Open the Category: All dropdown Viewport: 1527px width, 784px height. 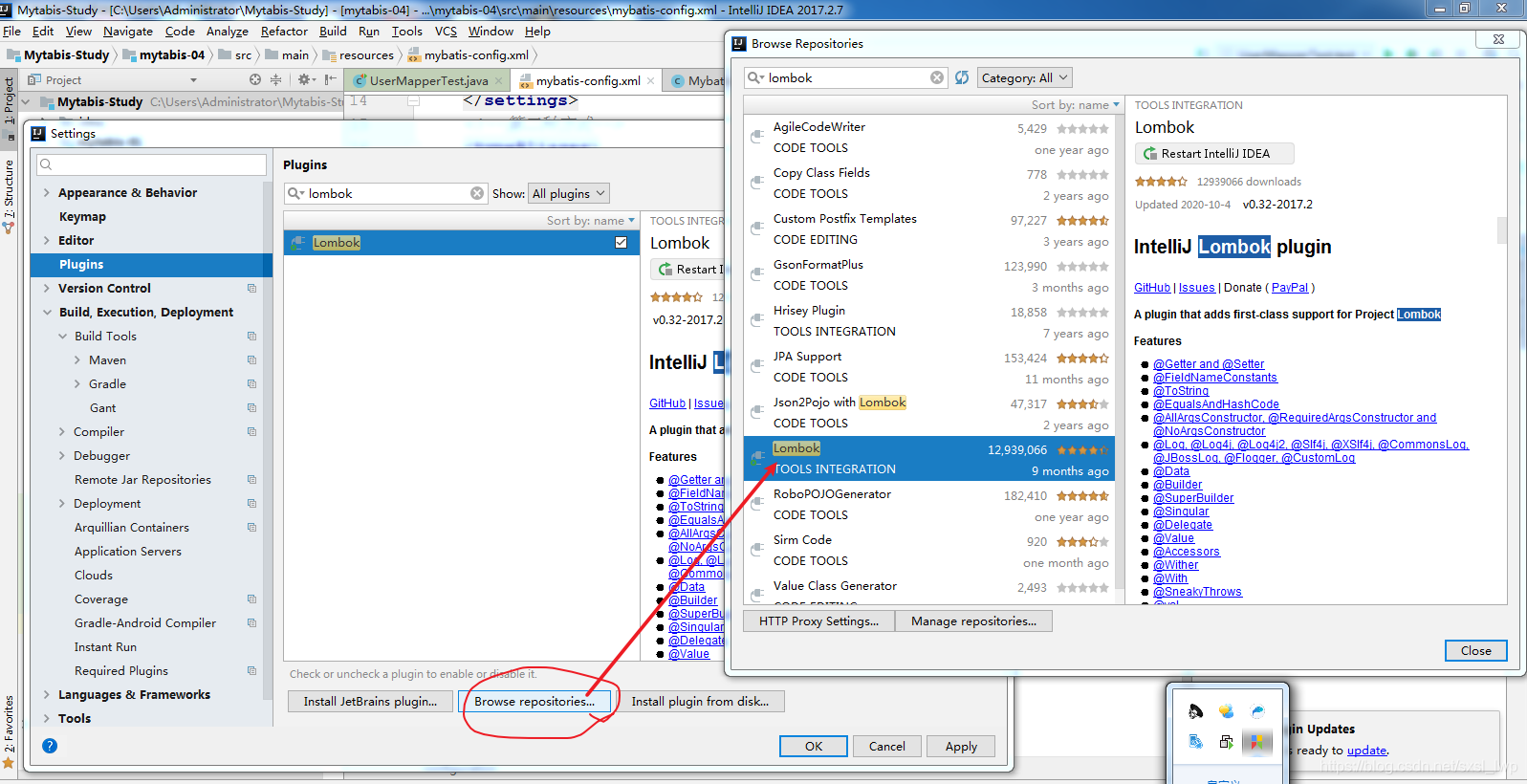click(1024, 77)
